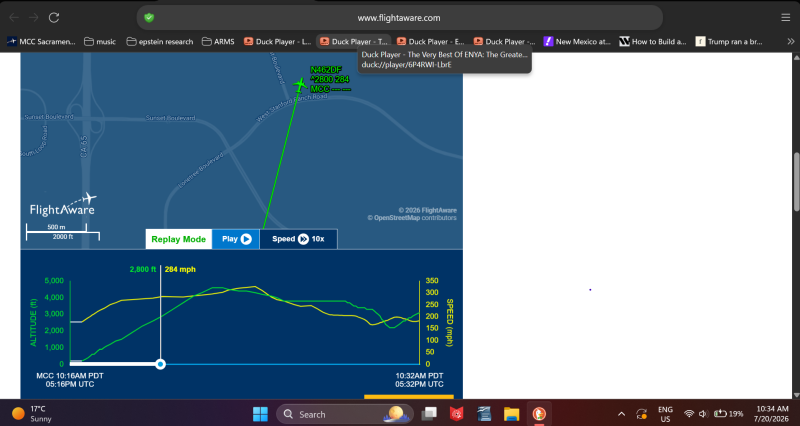This screenshot has width=800, height=426.
Task: Click MCC 10:16AM PDT departure time
Action: (x=70, y=375)
